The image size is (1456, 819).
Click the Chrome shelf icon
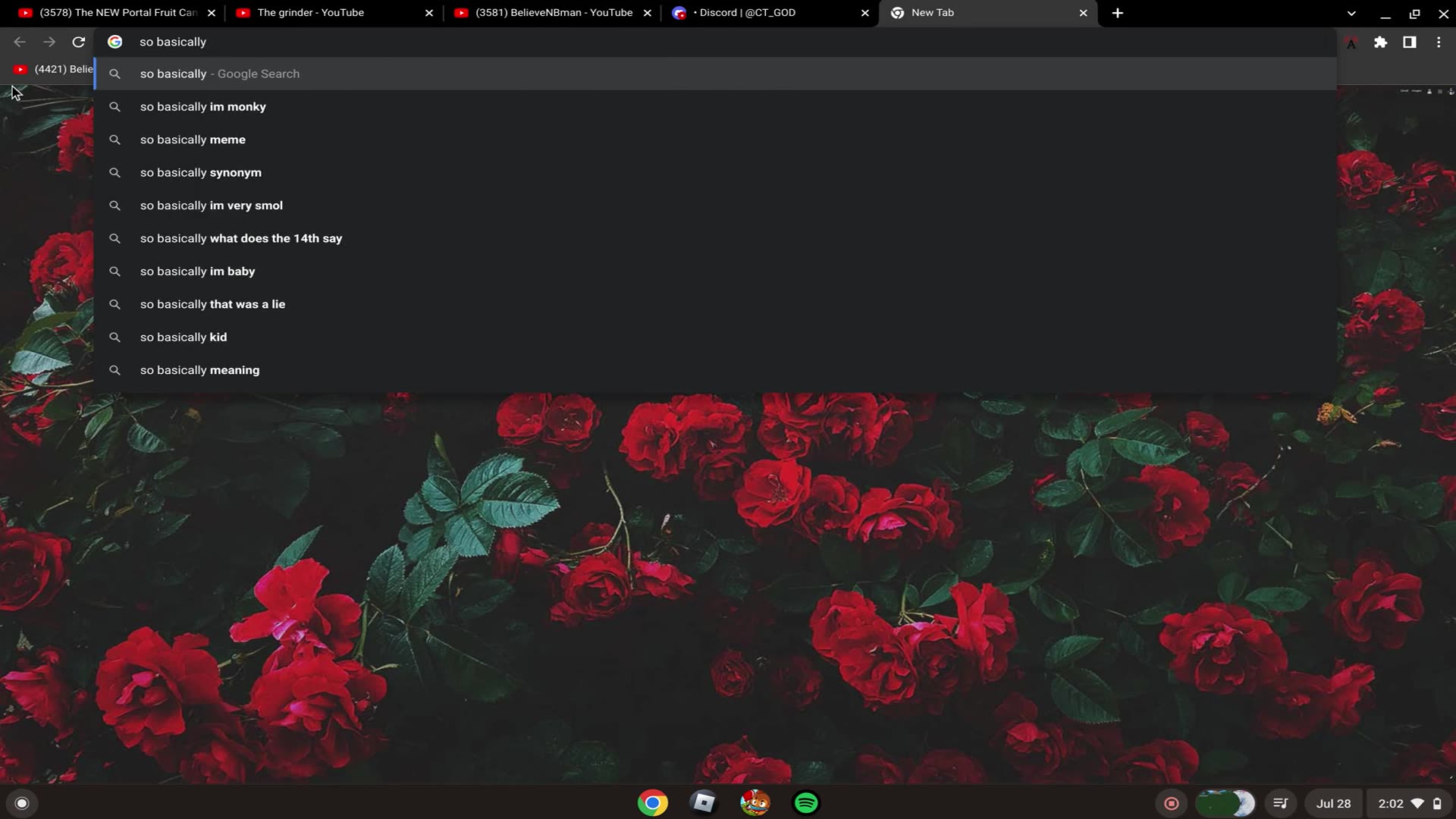pos(652,803)
